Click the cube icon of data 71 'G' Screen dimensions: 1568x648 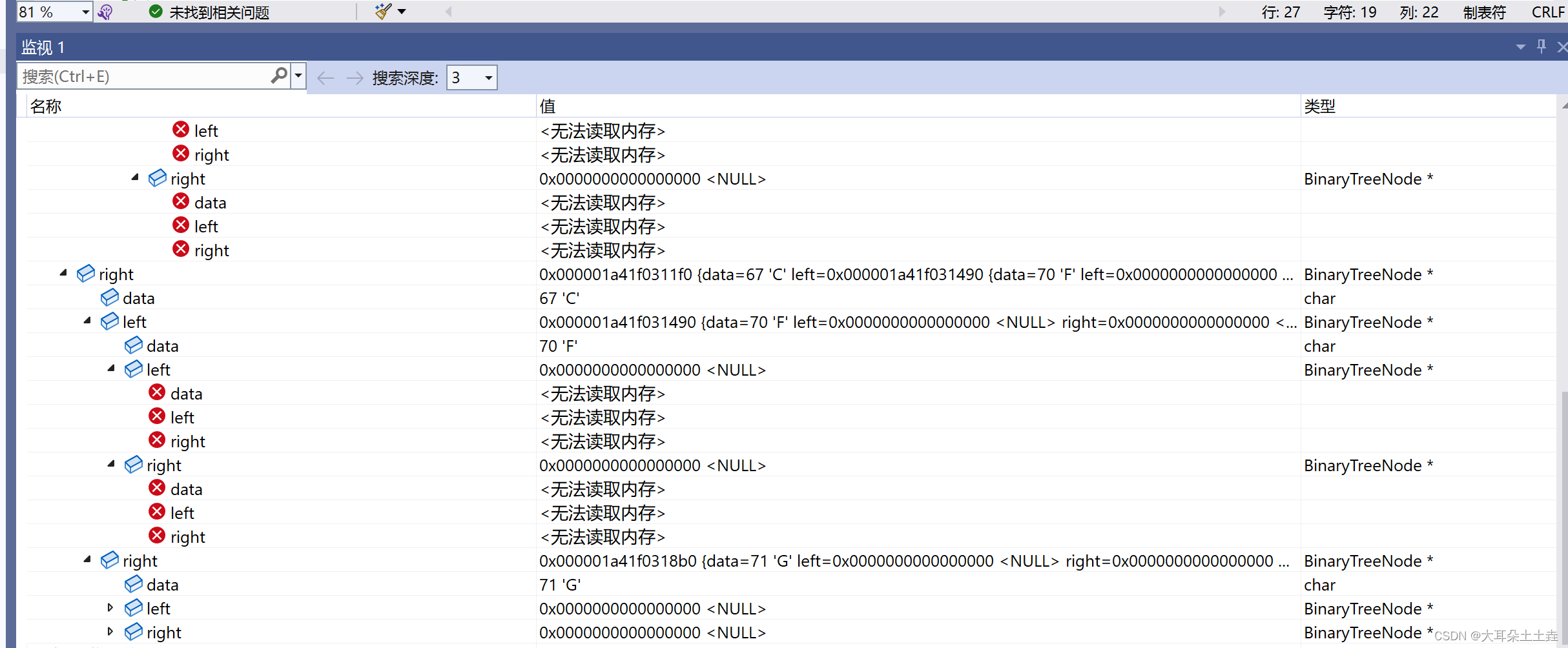(134, 583)
